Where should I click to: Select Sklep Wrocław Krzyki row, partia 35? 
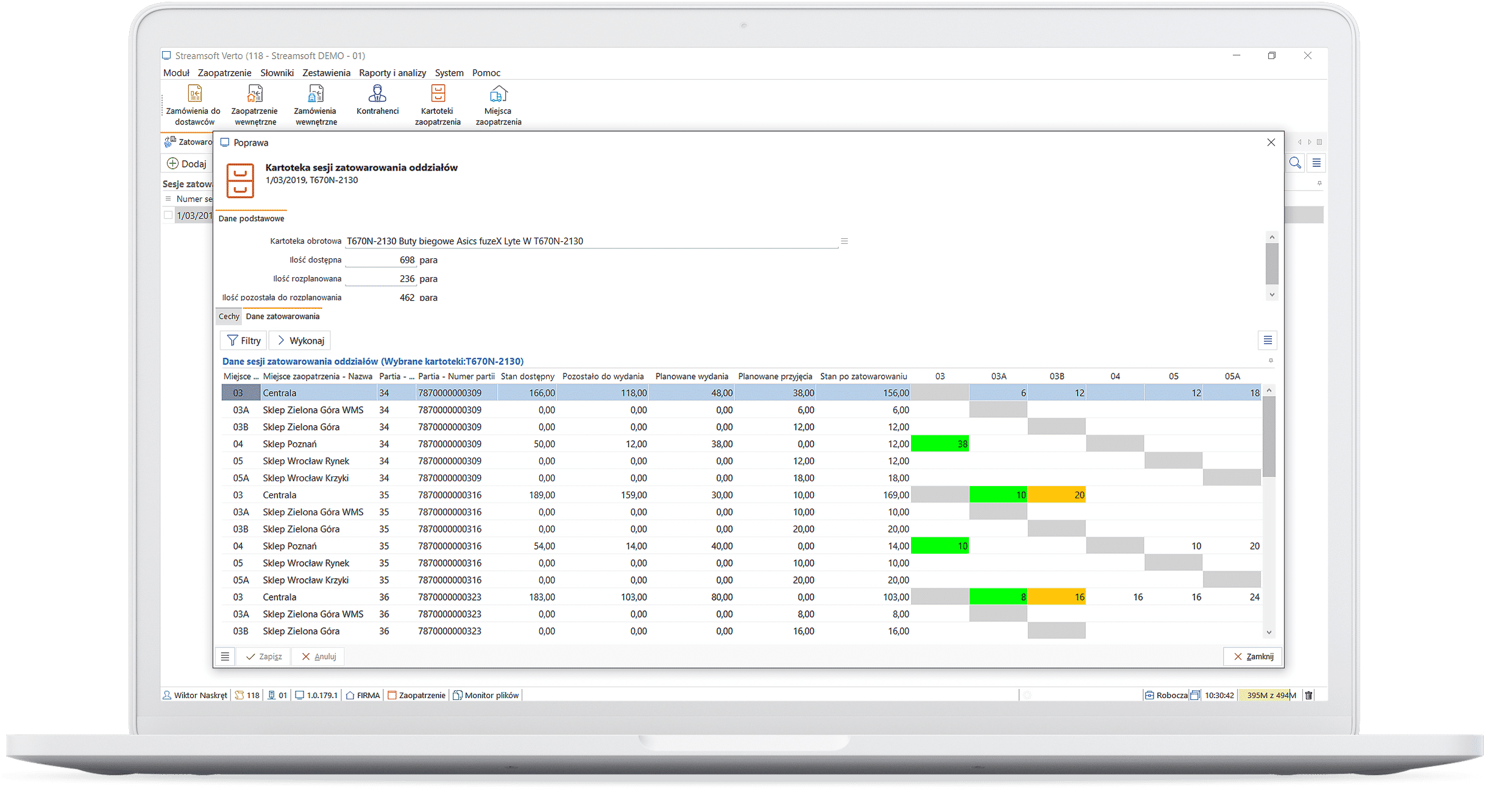point(741,580)
